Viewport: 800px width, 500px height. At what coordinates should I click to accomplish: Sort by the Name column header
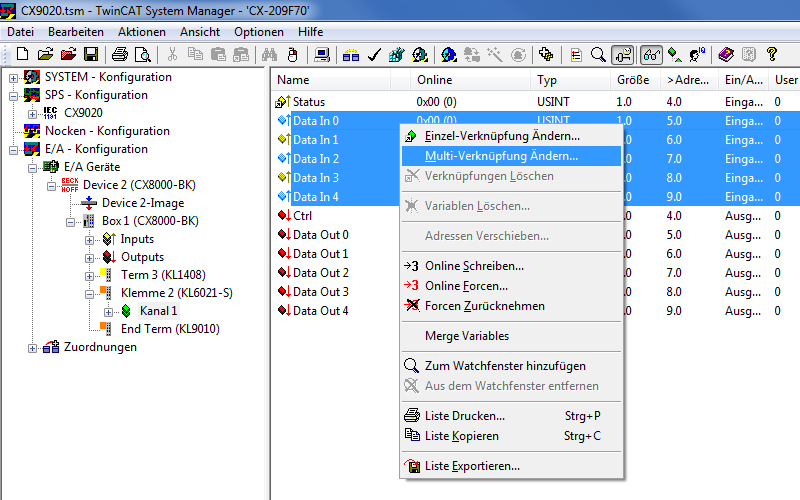pyautogui.click(x=331, y=80)
